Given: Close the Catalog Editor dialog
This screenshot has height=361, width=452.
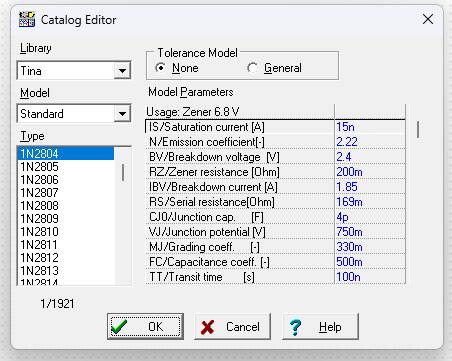Looking at the screenshot, I should click(428, 19).
